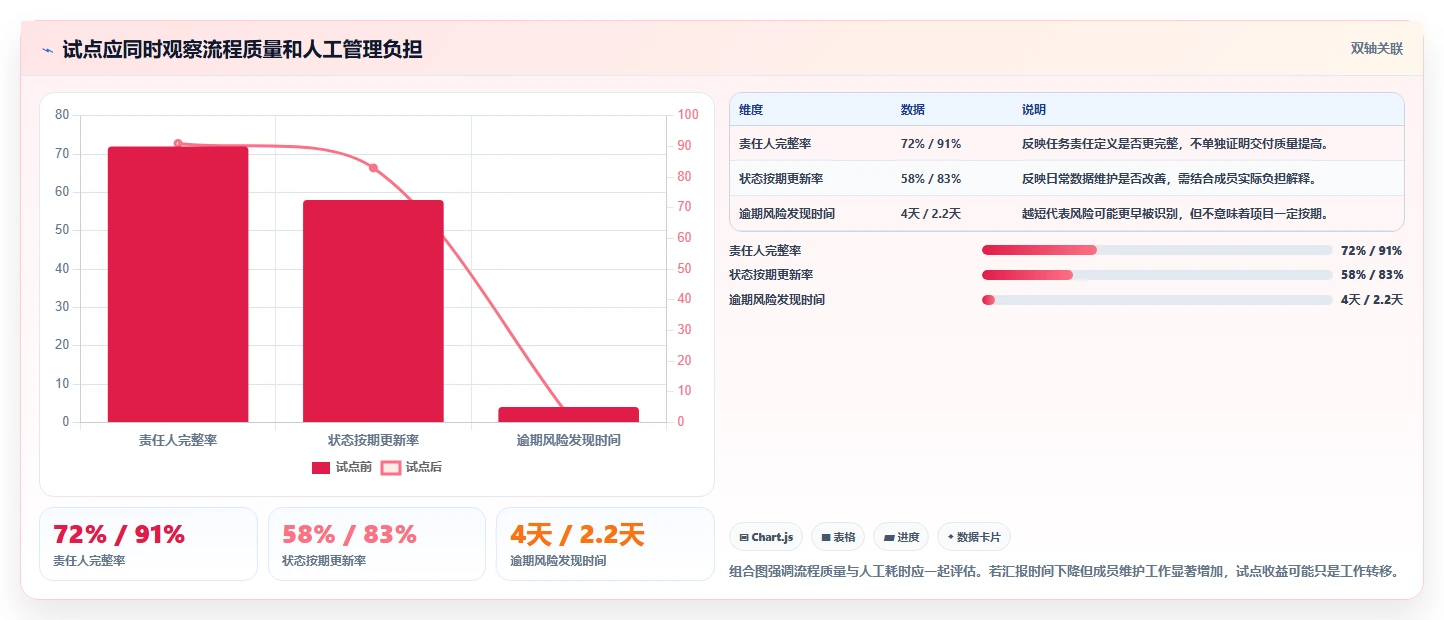The image size is (1444, 620).
Task: Open the 72% / 91% data card
Action: point(148,544)
